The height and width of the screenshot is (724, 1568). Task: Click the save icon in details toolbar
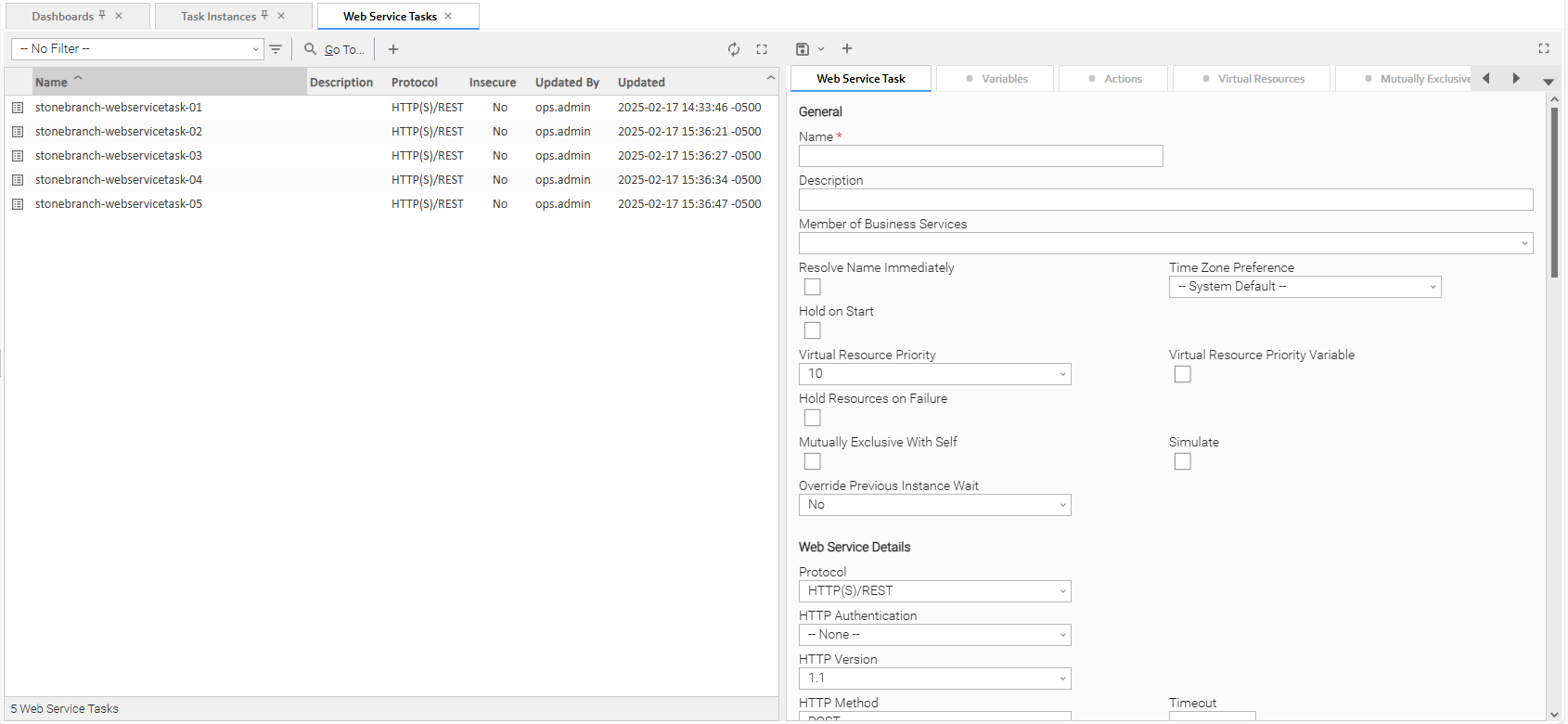tap(803, 49)
